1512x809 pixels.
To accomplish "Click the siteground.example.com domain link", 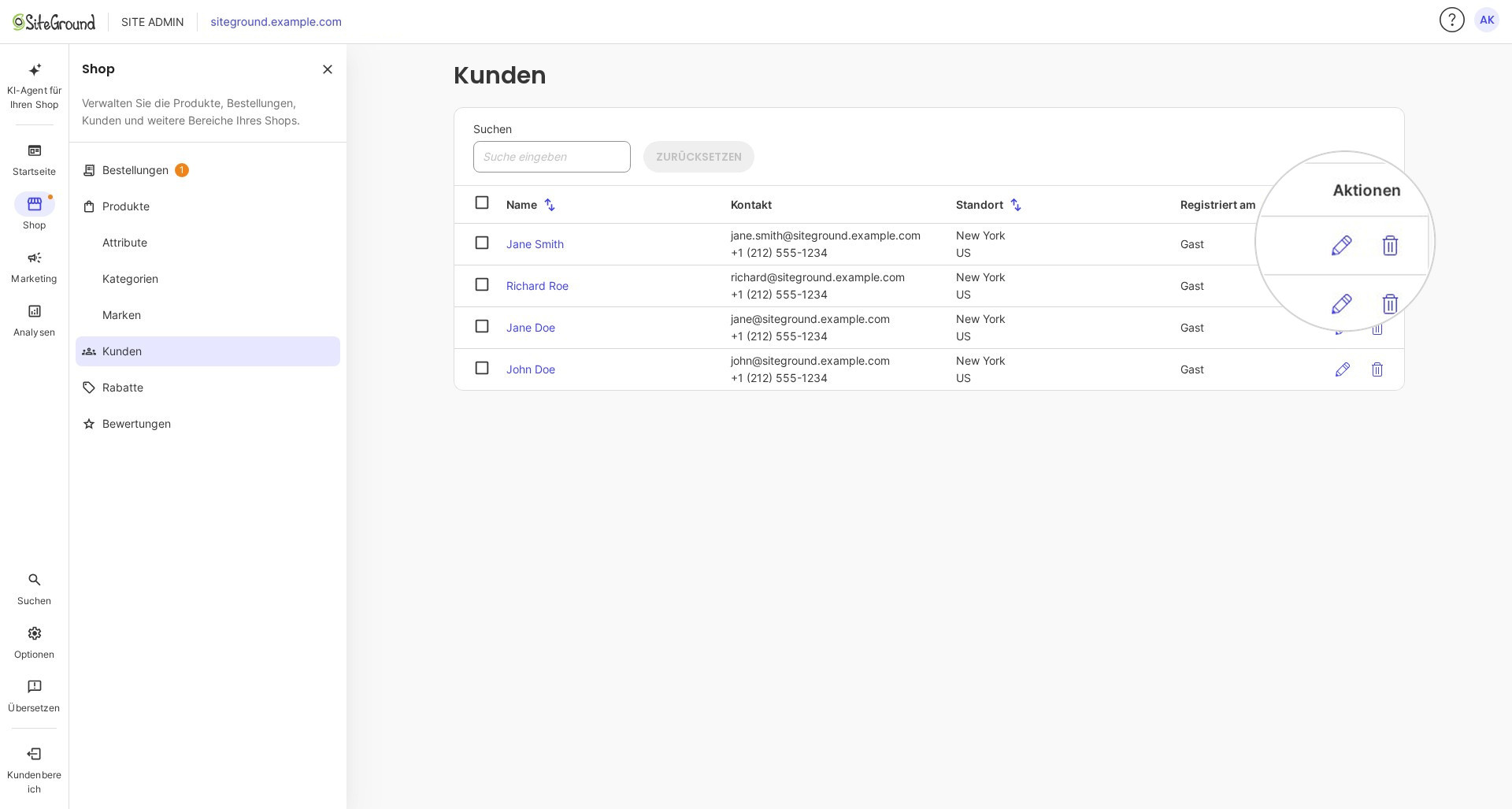I will point(276,22).
